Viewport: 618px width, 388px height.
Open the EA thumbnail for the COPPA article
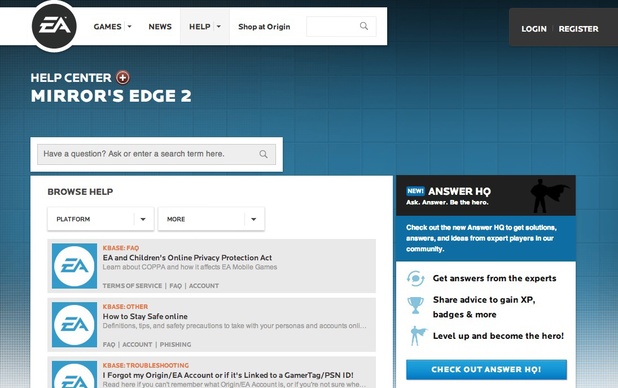coord(74,266)
